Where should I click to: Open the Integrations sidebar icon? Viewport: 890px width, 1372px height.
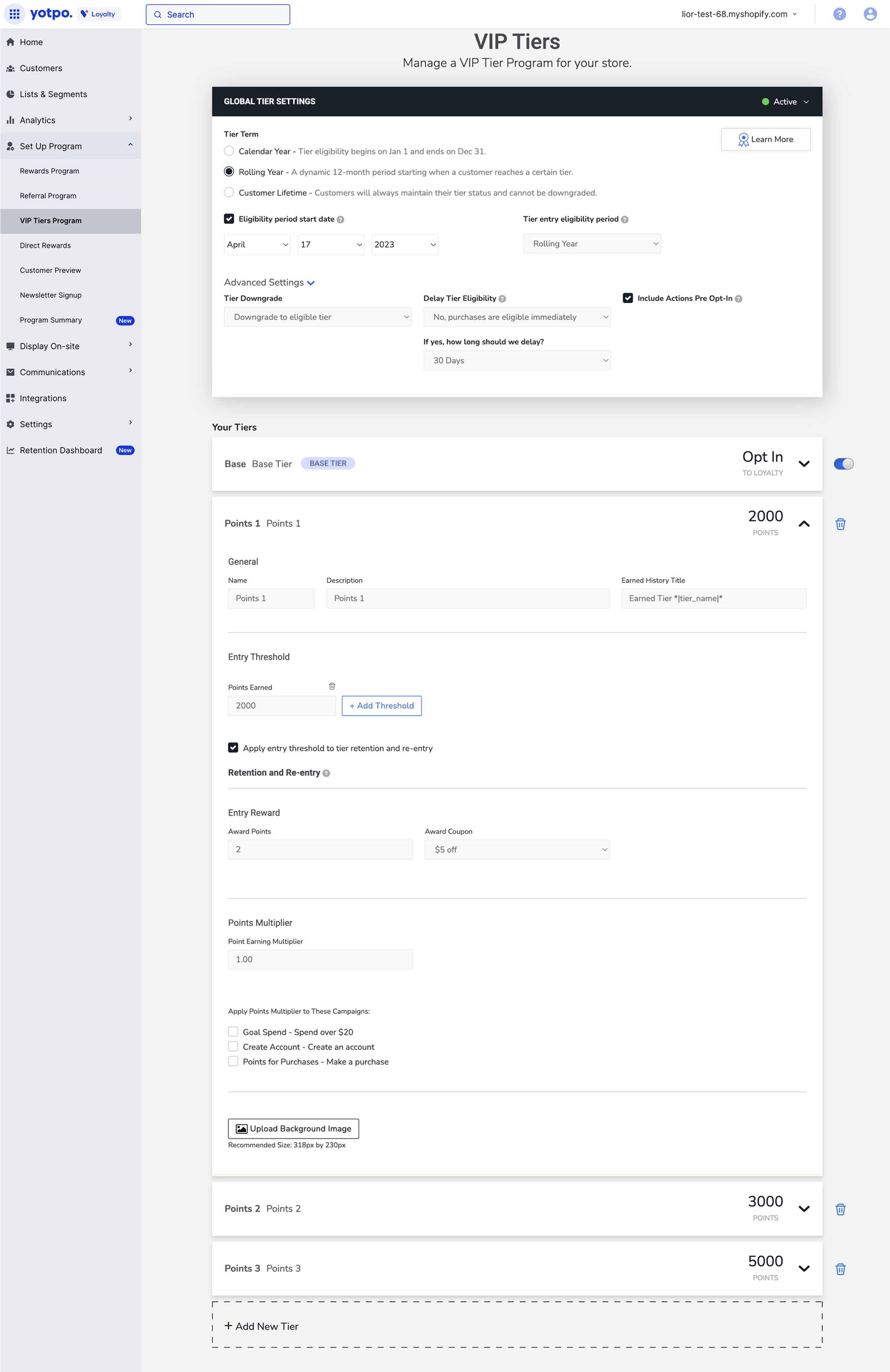pos(10,398)
